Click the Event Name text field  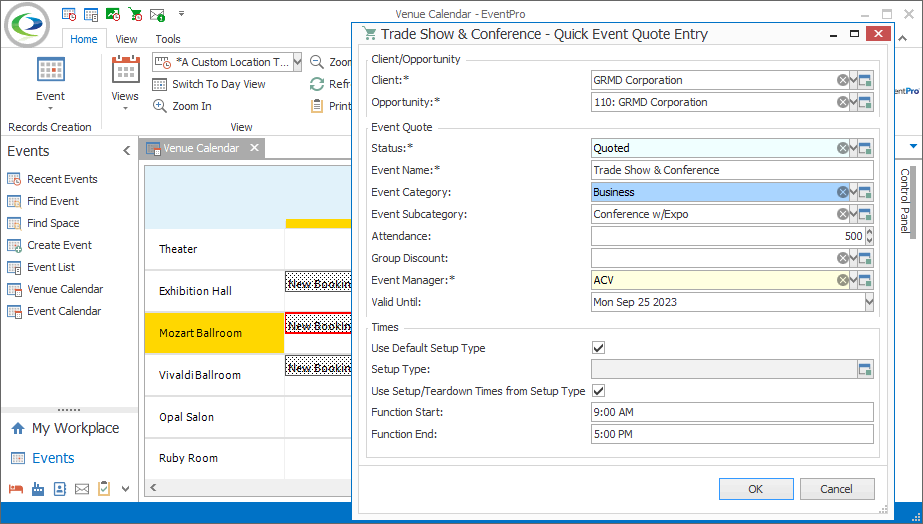pyautogui.click(x=732, y=170)
